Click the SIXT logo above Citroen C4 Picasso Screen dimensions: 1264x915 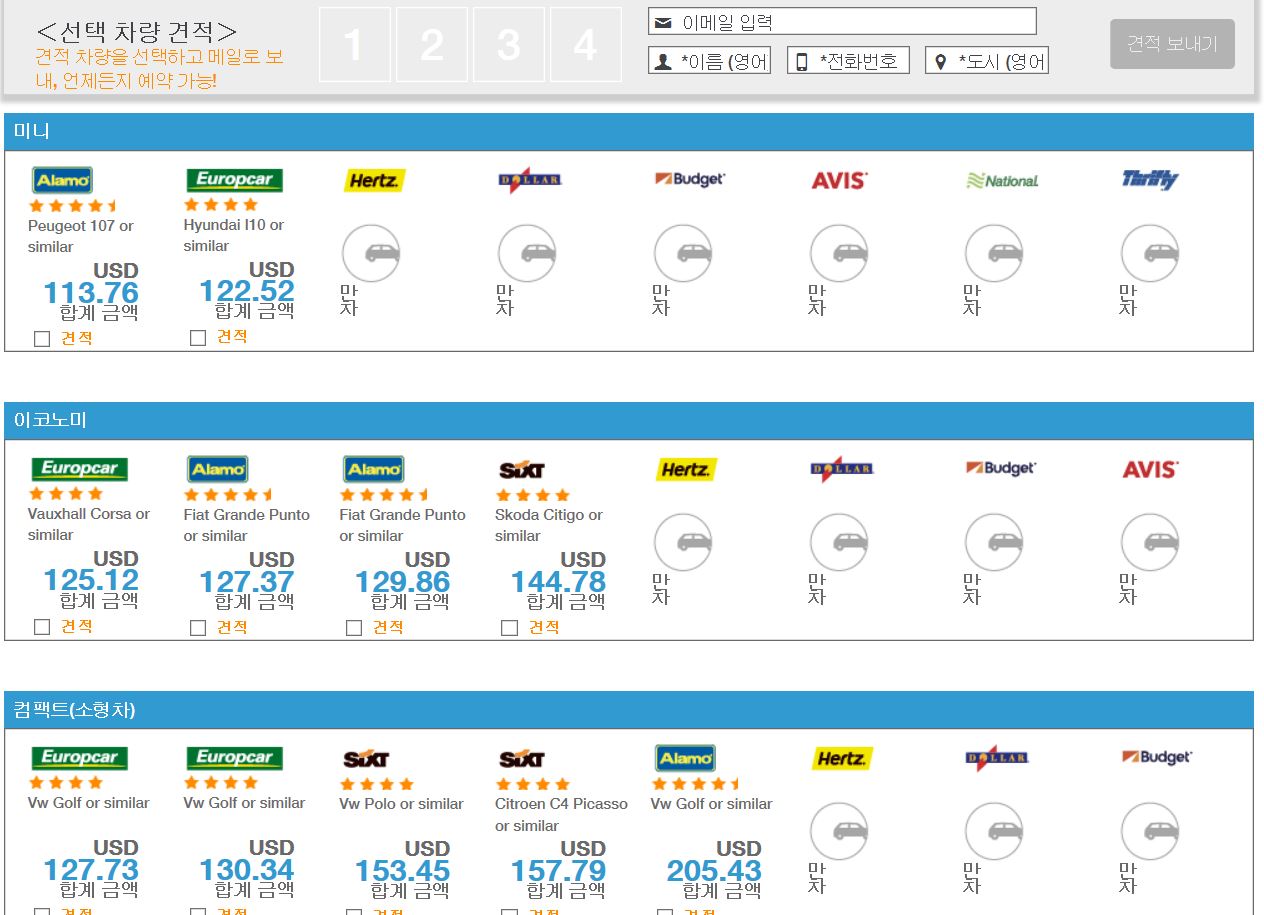tap(521, 759)
